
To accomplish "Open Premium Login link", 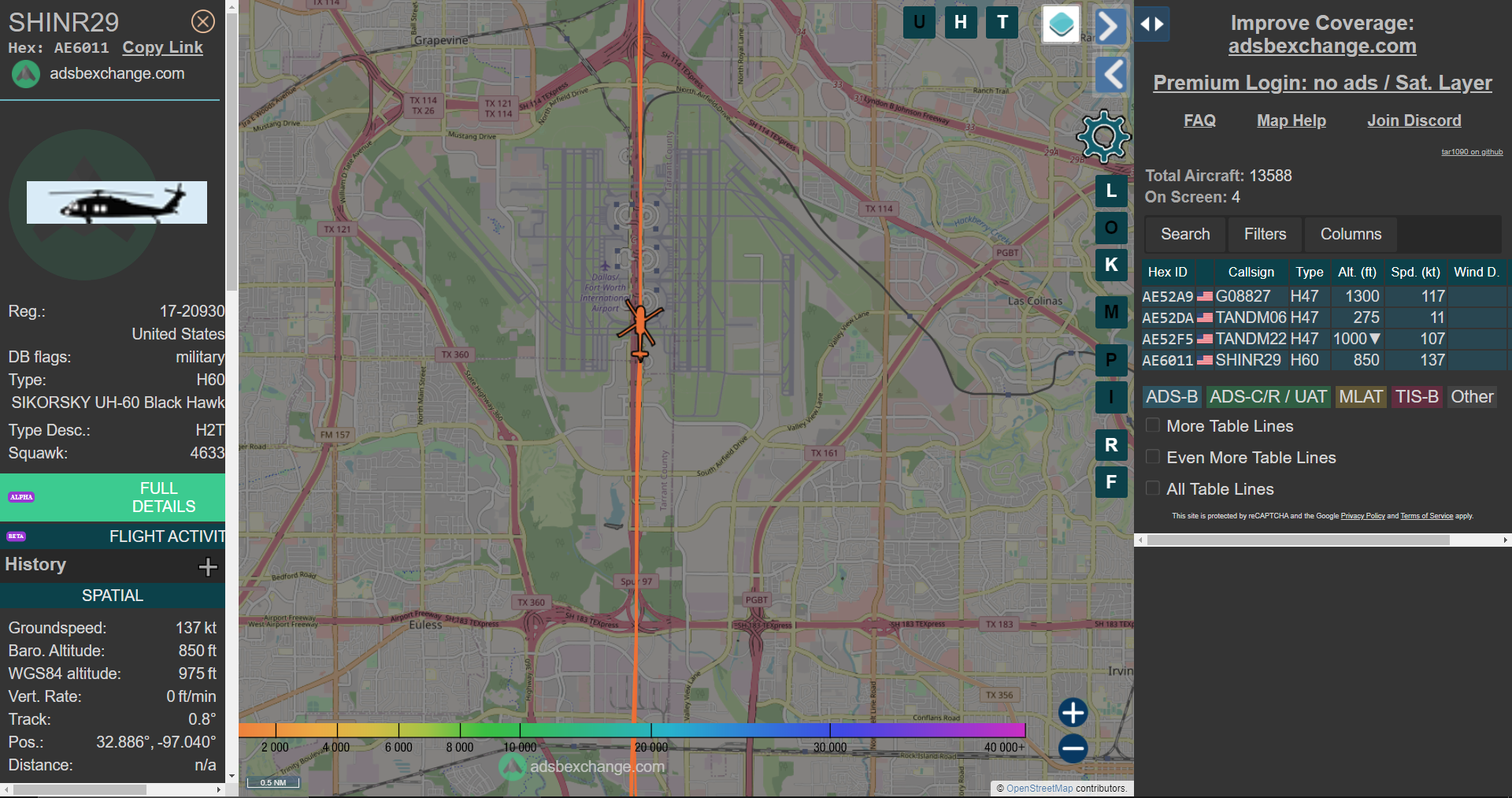I will point(1322,83).
